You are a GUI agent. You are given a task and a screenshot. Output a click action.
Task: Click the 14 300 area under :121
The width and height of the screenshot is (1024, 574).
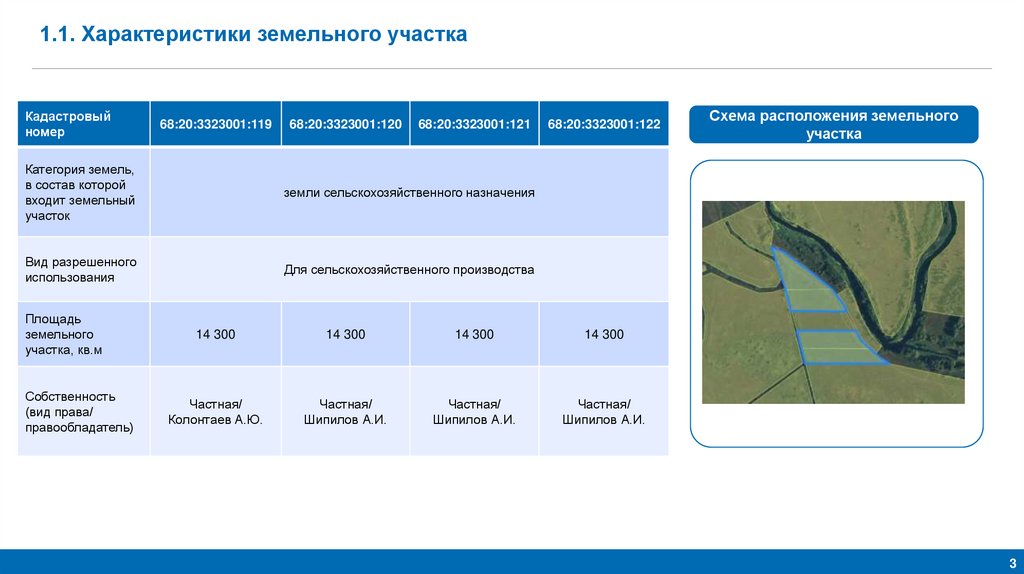[474, 334]
